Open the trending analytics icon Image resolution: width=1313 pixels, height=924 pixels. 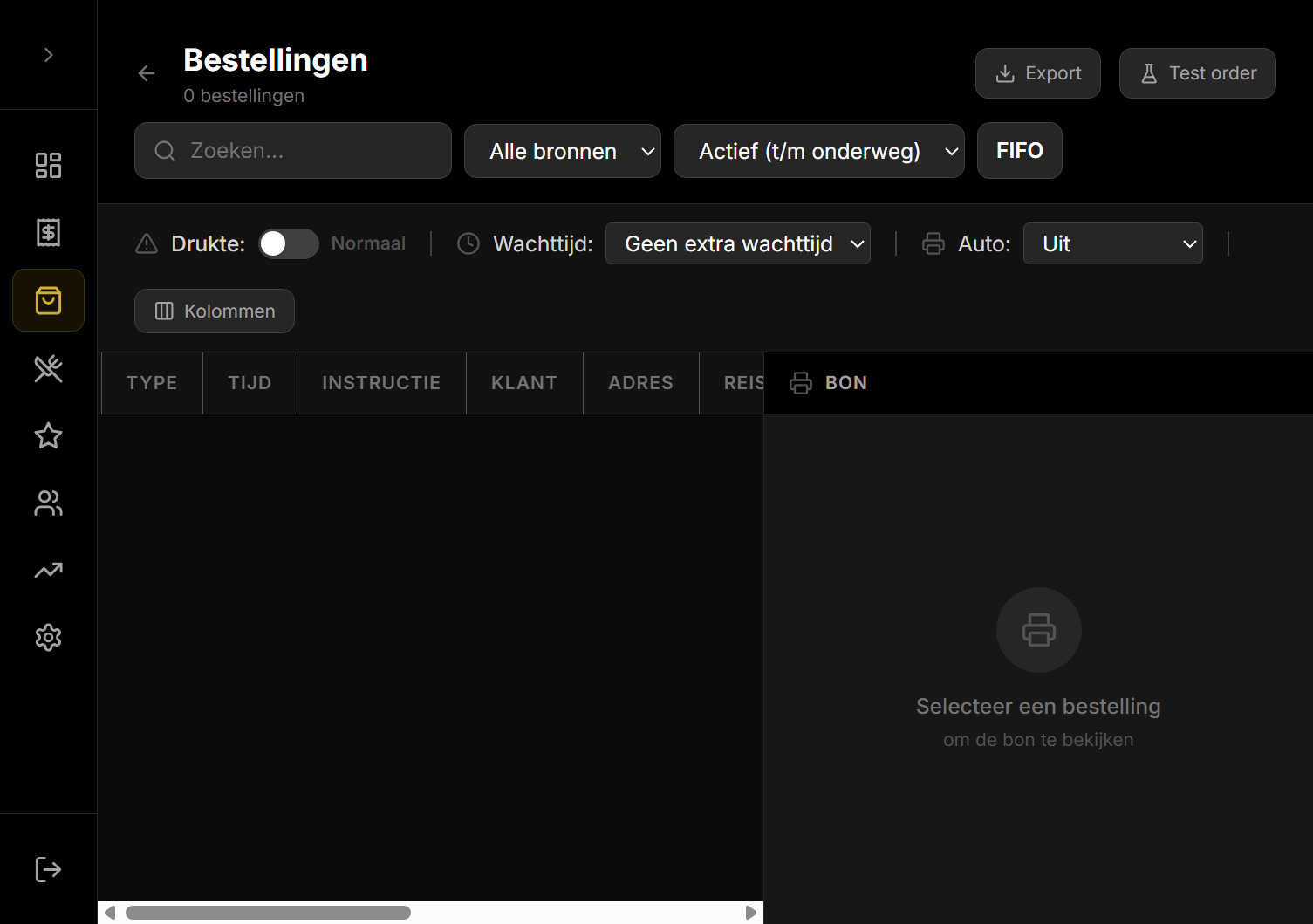click(48, 571)
